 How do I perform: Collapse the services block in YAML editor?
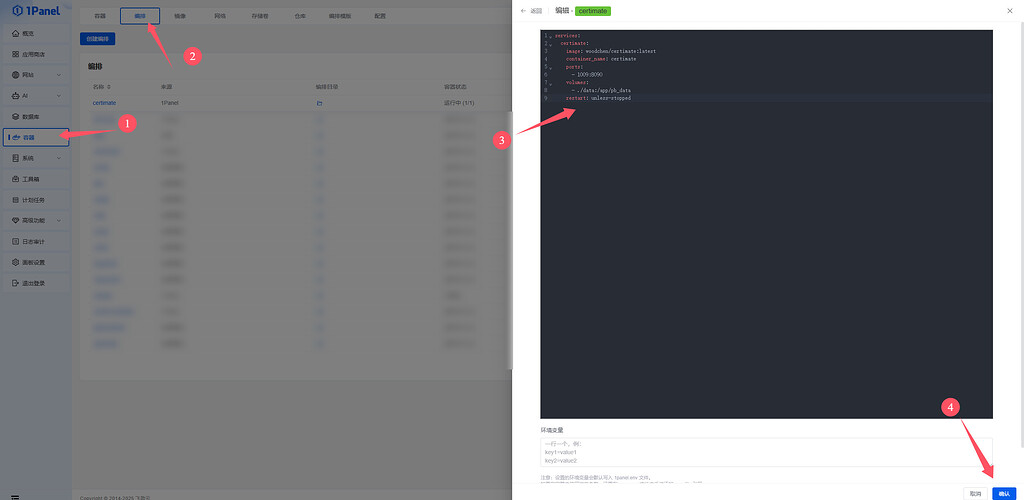pos(550,36)
